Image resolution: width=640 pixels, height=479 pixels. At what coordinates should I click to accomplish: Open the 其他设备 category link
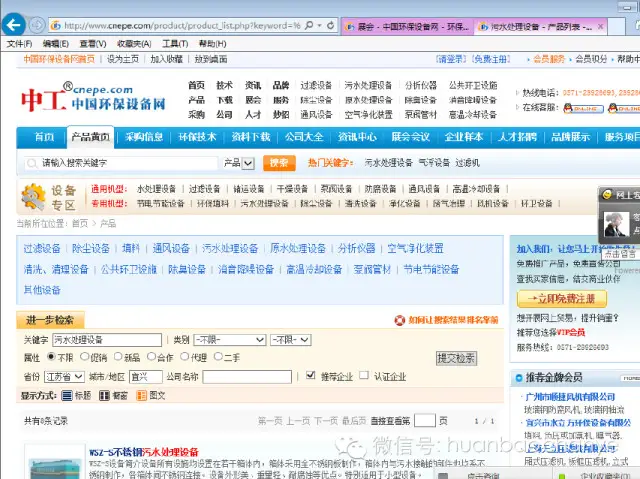[42, 290]
